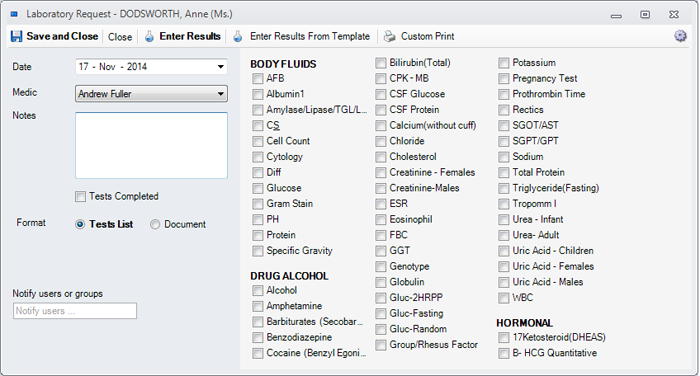Image resolution: width=700 pixels, height=376 pixels.
Task: Click the app icon in the title bar
Action: (14, 14)
